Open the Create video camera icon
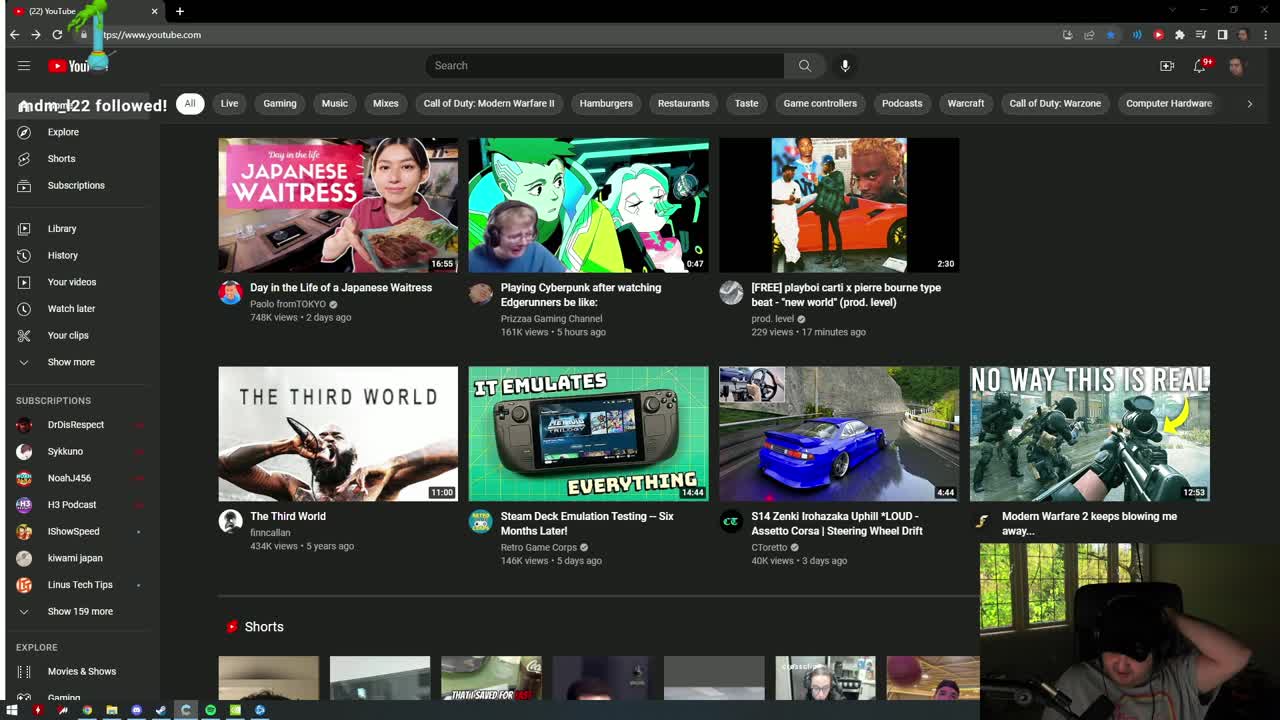The height and width of the screenshot is (720, 1280). click(1167, 66)
